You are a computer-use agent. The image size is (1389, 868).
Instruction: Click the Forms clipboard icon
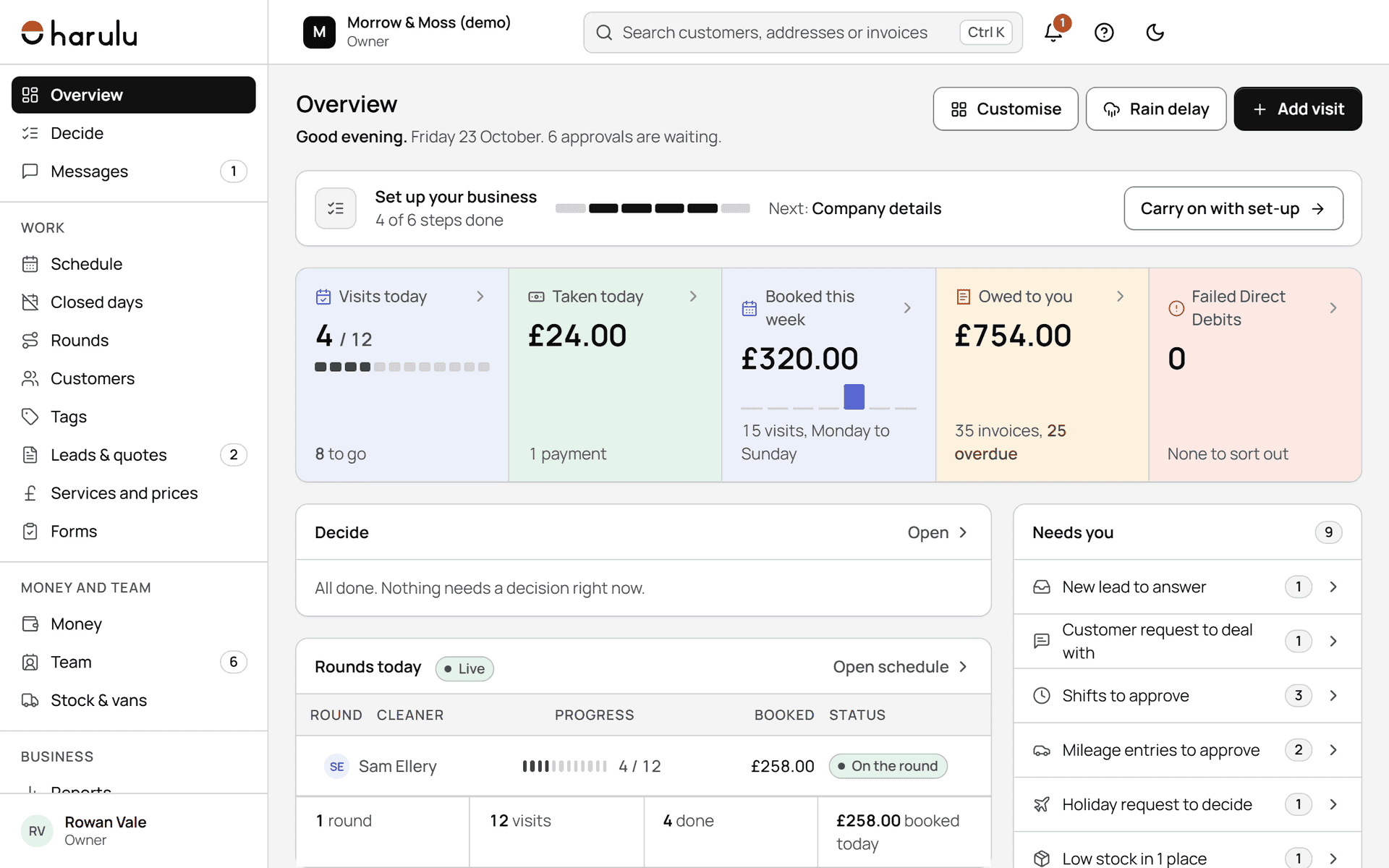pos(30,532)
